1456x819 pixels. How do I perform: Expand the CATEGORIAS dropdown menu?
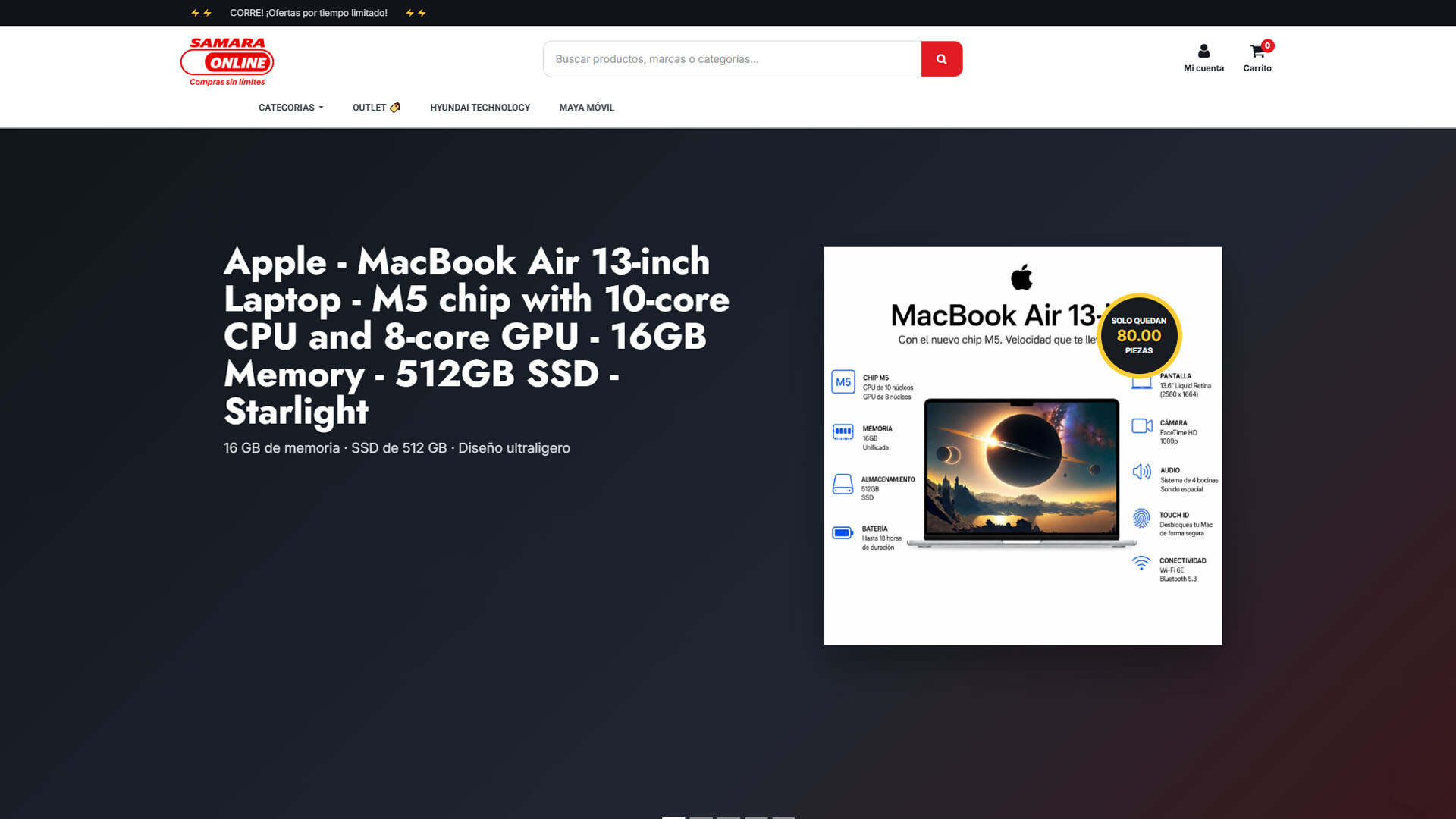[x=290, y=108]
